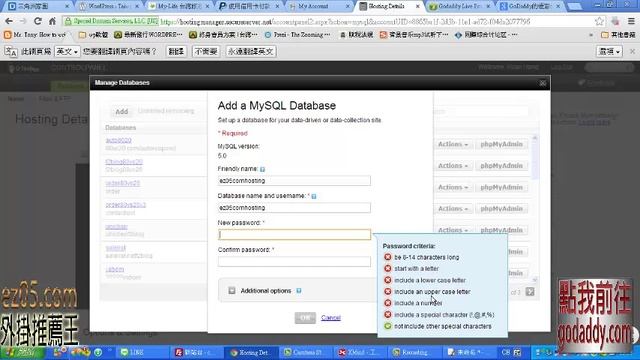Click the Database name help icon
640x360 pixels.
click(314, 196)
